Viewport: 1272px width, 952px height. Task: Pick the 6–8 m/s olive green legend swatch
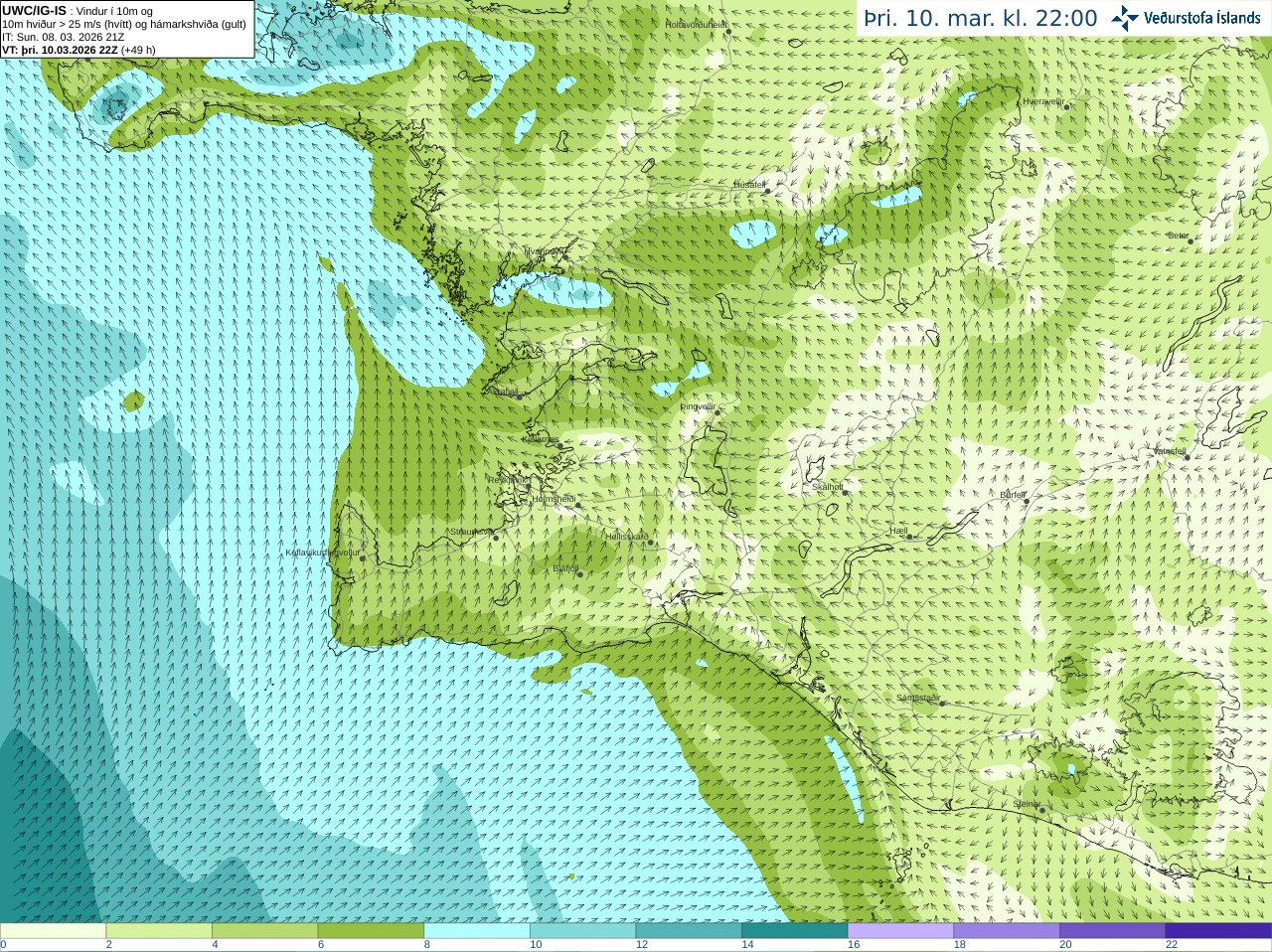coord(371,931)
